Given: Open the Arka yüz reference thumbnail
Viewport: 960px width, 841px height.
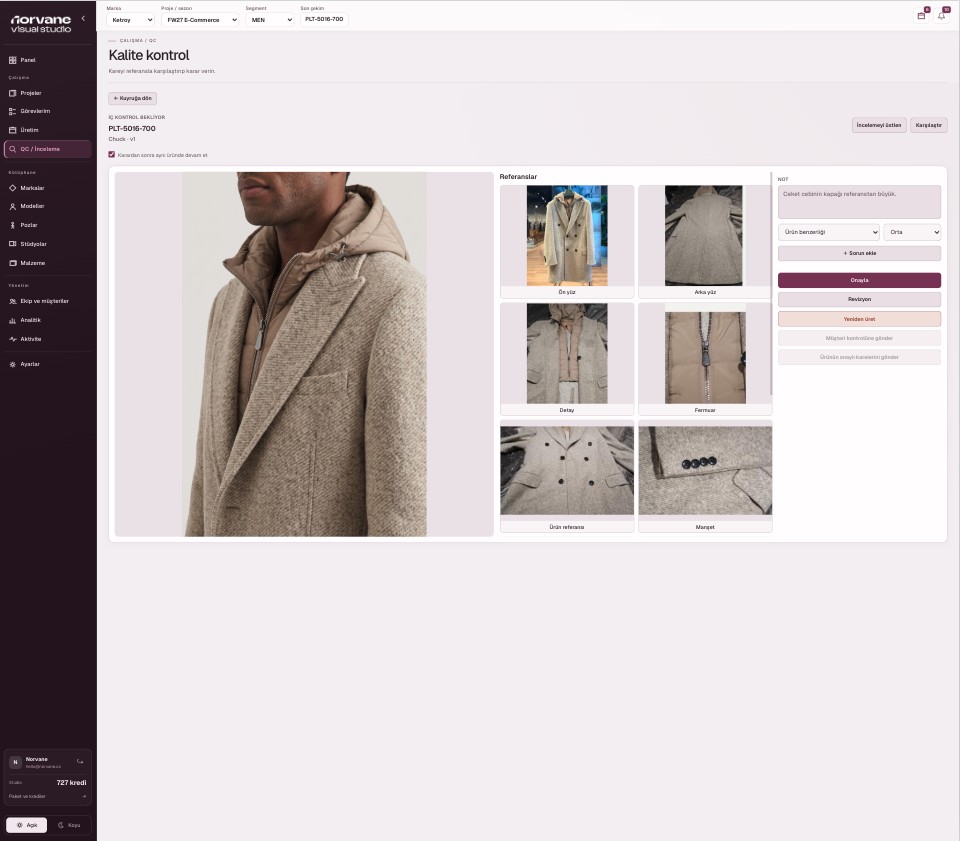Looking at the screenshot, I should (x=705, y=242).
